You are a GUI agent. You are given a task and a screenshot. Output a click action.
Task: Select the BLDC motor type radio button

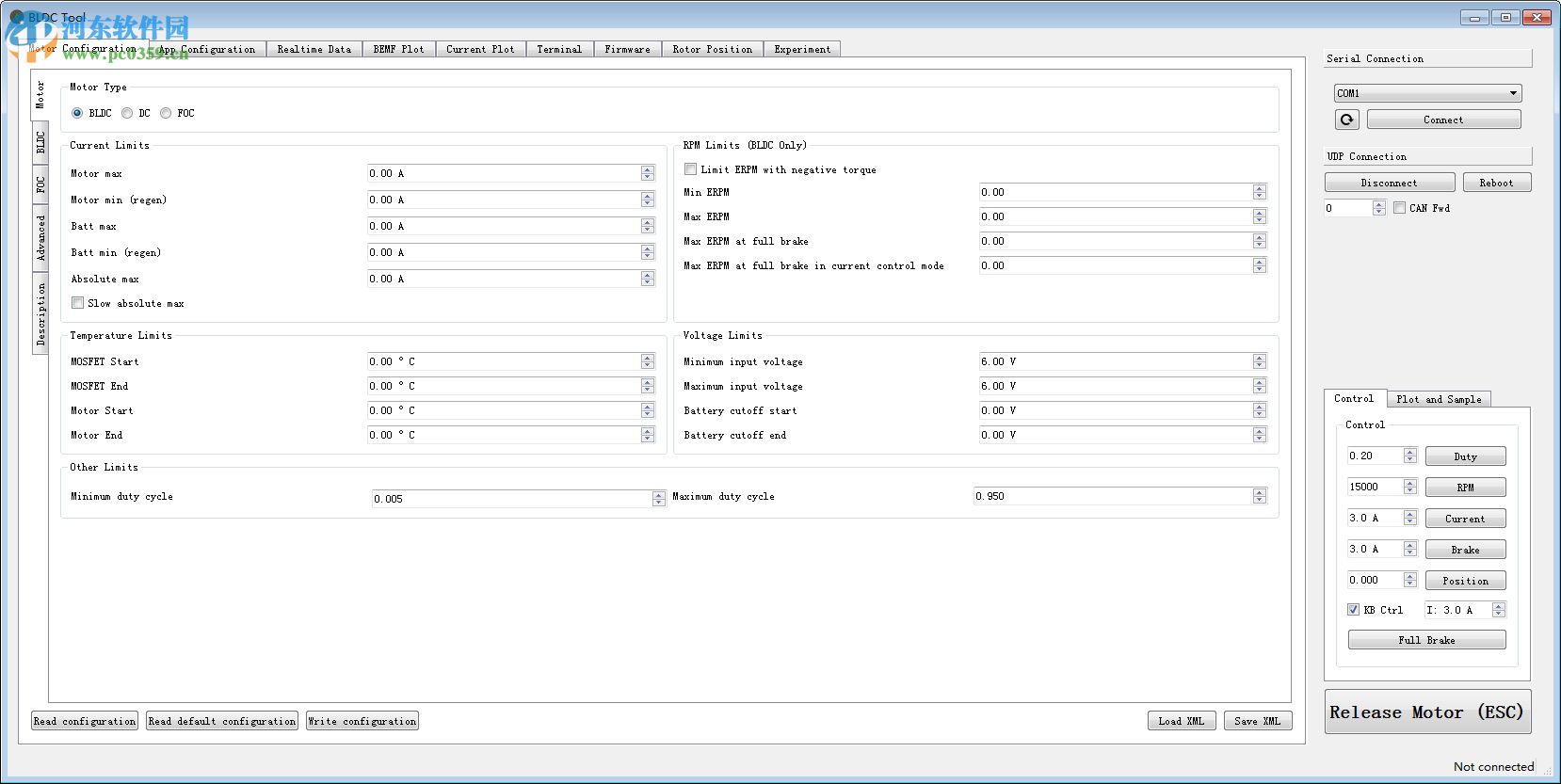(77, 113)
